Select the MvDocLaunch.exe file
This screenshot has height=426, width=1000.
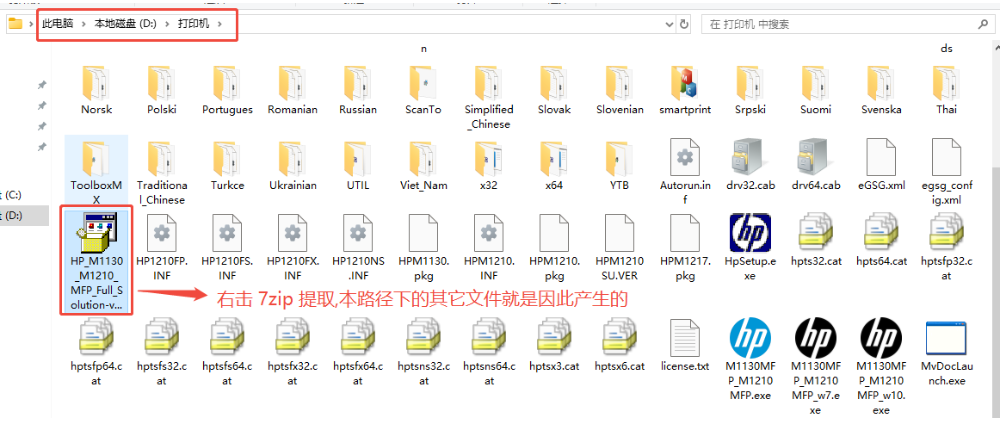pyautogui.click(x=946, y=353)
